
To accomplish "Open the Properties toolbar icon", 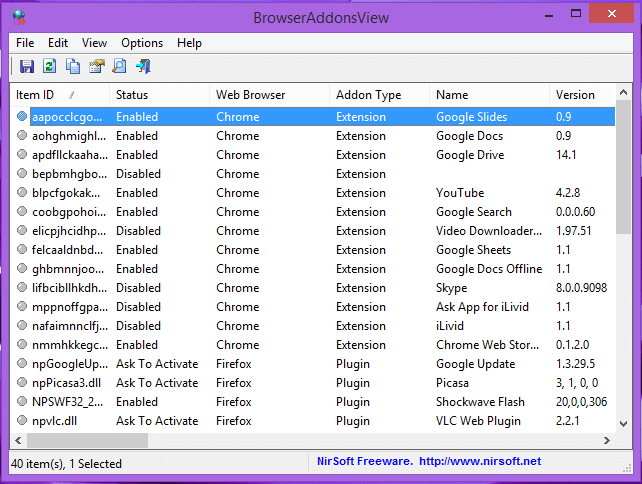I will pos(97,66).
